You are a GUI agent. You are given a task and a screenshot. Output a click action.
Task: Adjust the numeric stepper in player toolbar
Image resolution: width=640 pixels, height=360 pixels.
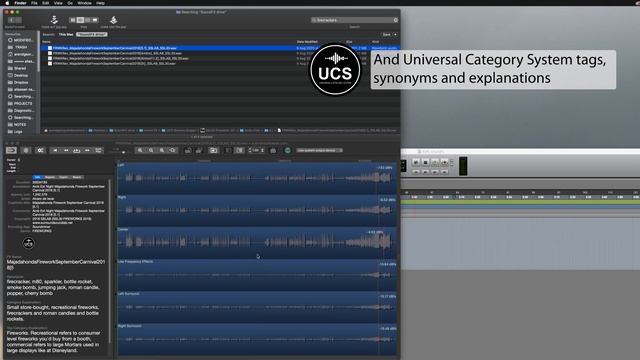[x=256, y=150]
